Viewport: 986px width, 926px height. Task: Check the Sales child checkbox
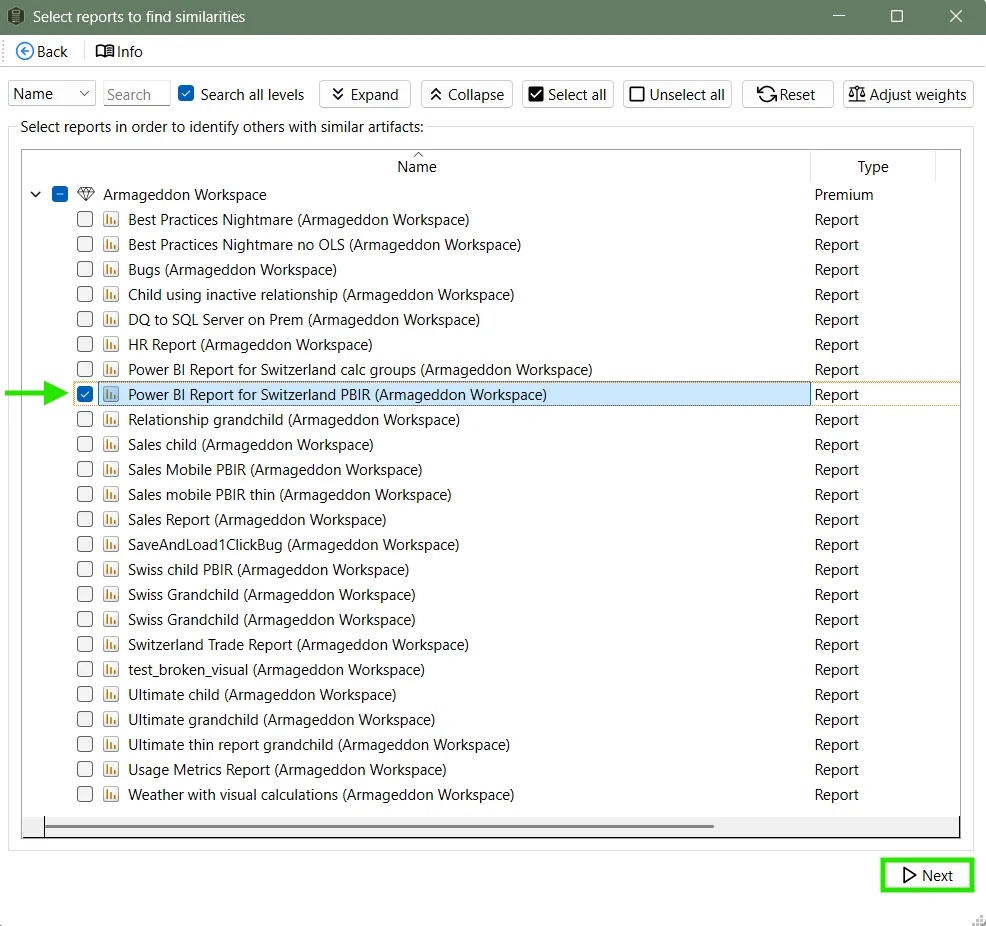[85, 444]
